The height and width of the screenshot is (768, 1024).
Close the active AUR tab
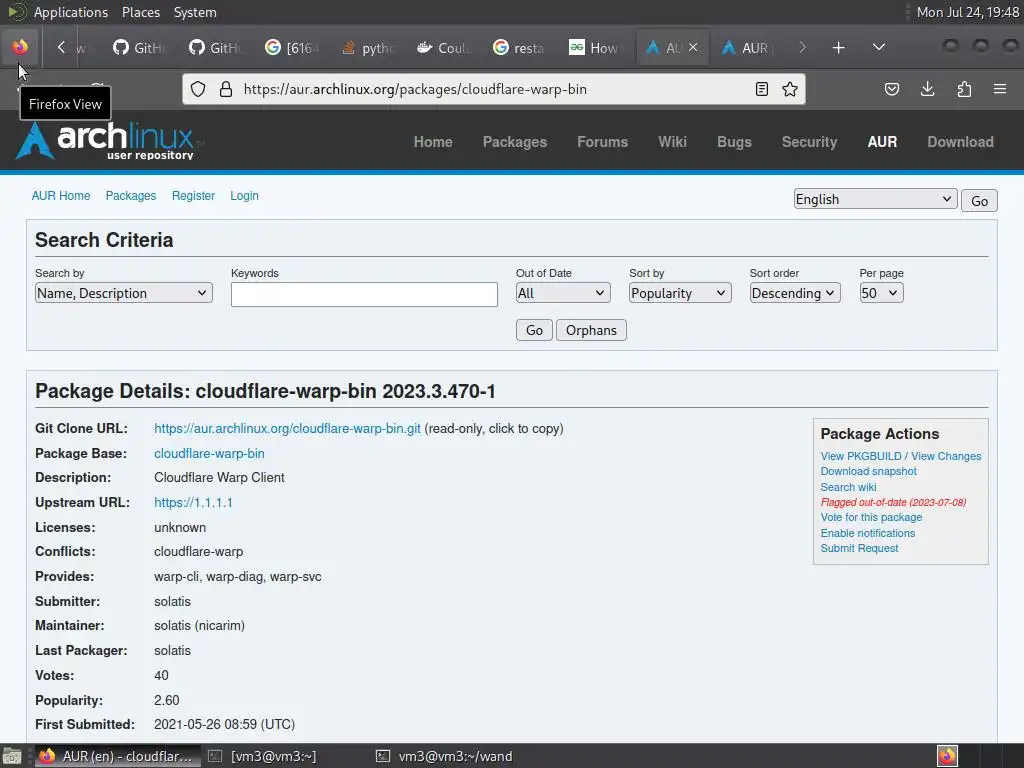click(694, 47)
